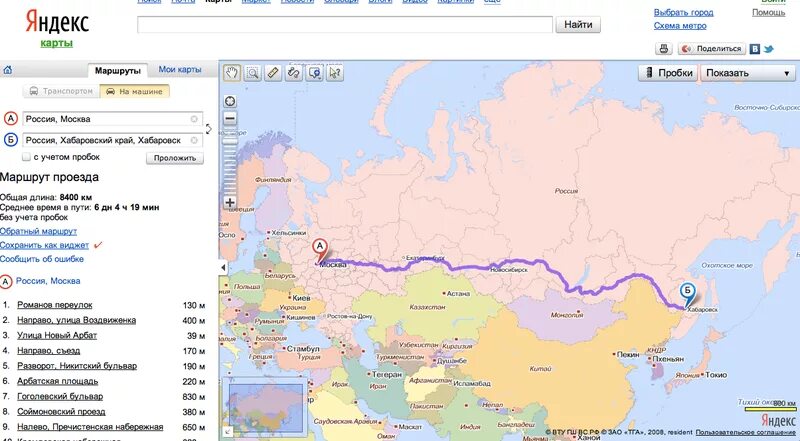
Task: Select route step Разворот, Никитский бульвар
Action: point(77,366)
